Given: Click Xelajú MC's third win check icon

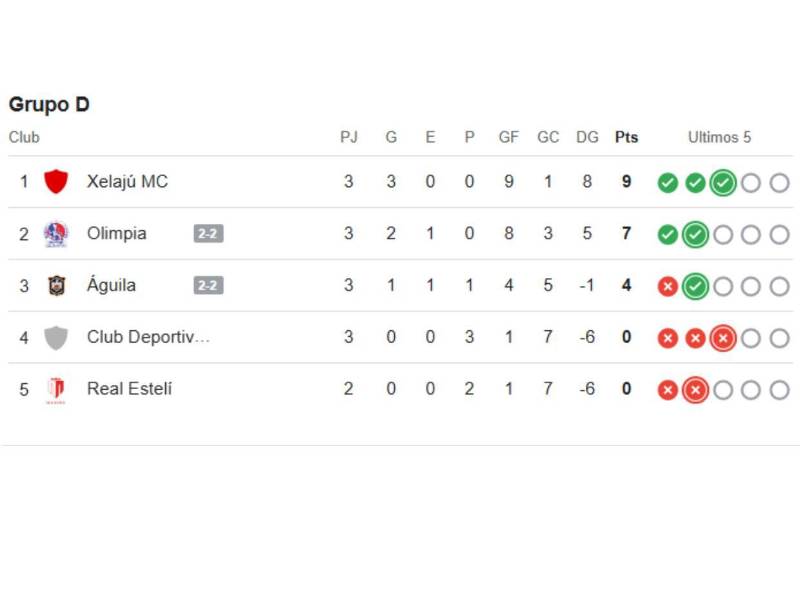Looking at the screenshot, I should [x=721, y=182].
